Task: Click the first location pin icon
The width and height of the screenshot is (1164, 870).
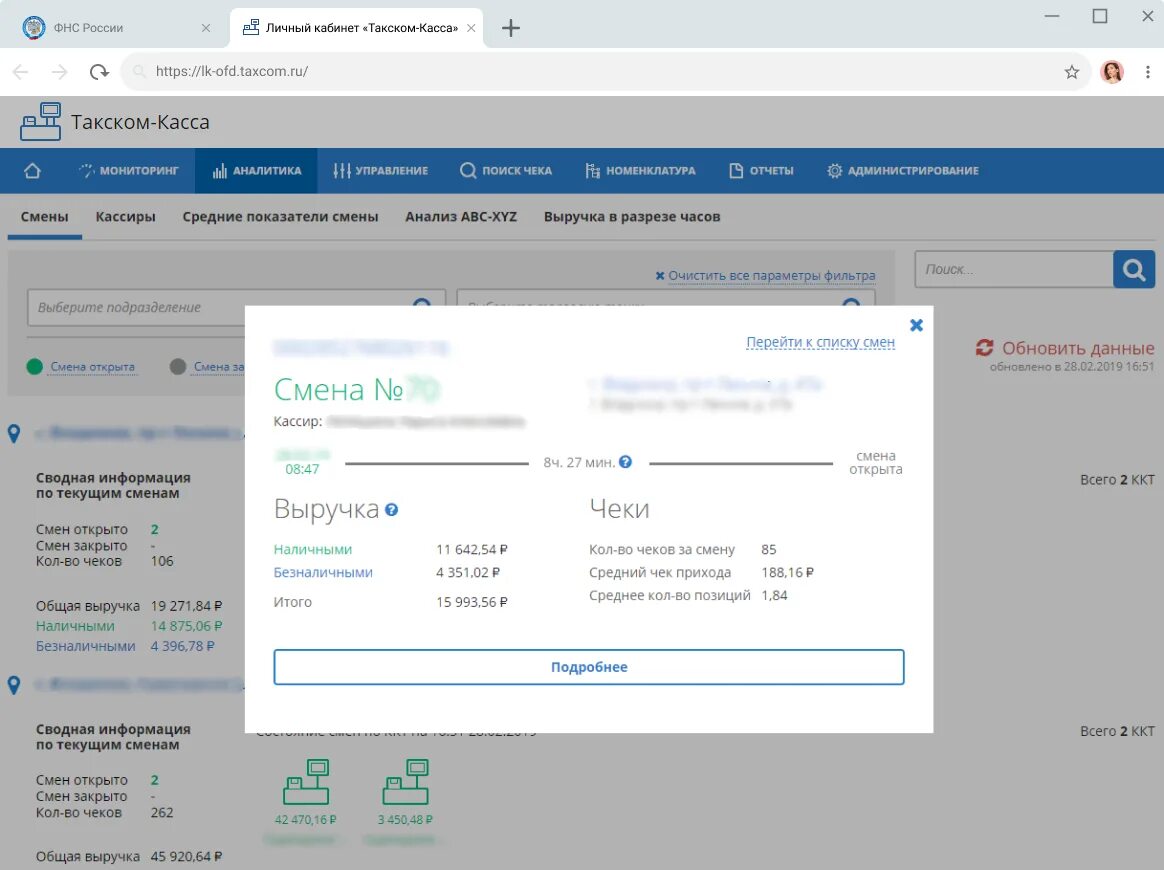Action: pos(14,434)
